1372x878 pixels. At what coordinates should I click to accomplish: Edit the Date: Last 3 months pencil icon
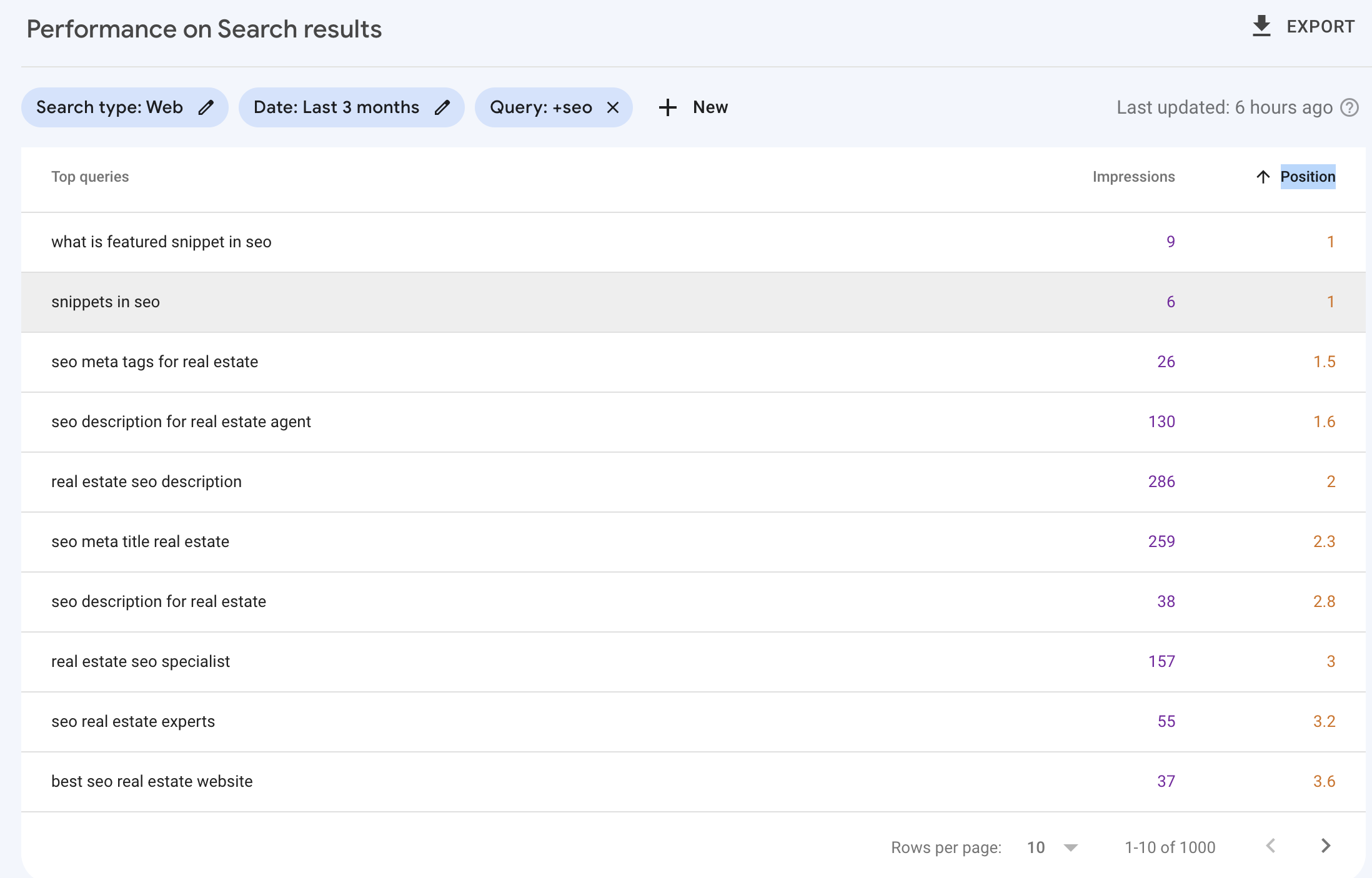[x=442, y=107]
